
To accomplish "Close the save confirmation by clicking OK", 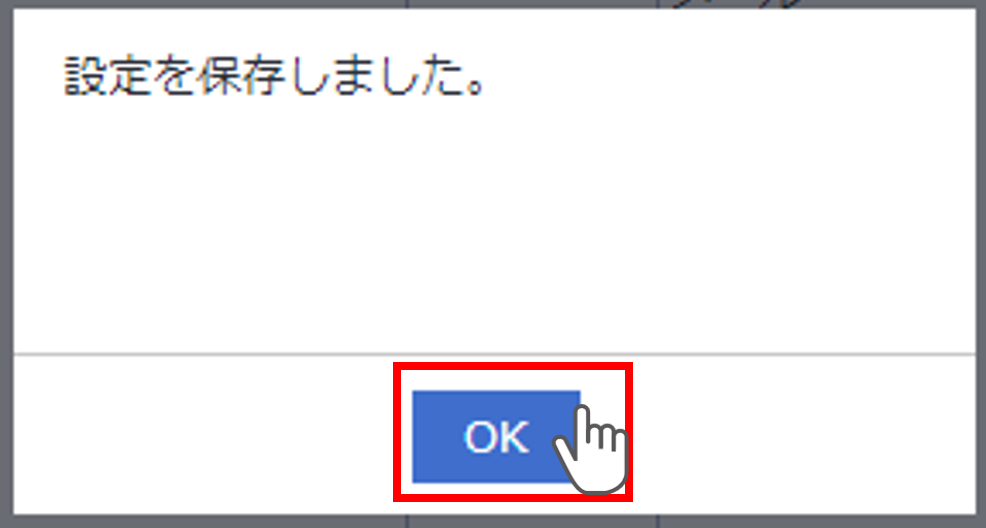I will 496,436.
